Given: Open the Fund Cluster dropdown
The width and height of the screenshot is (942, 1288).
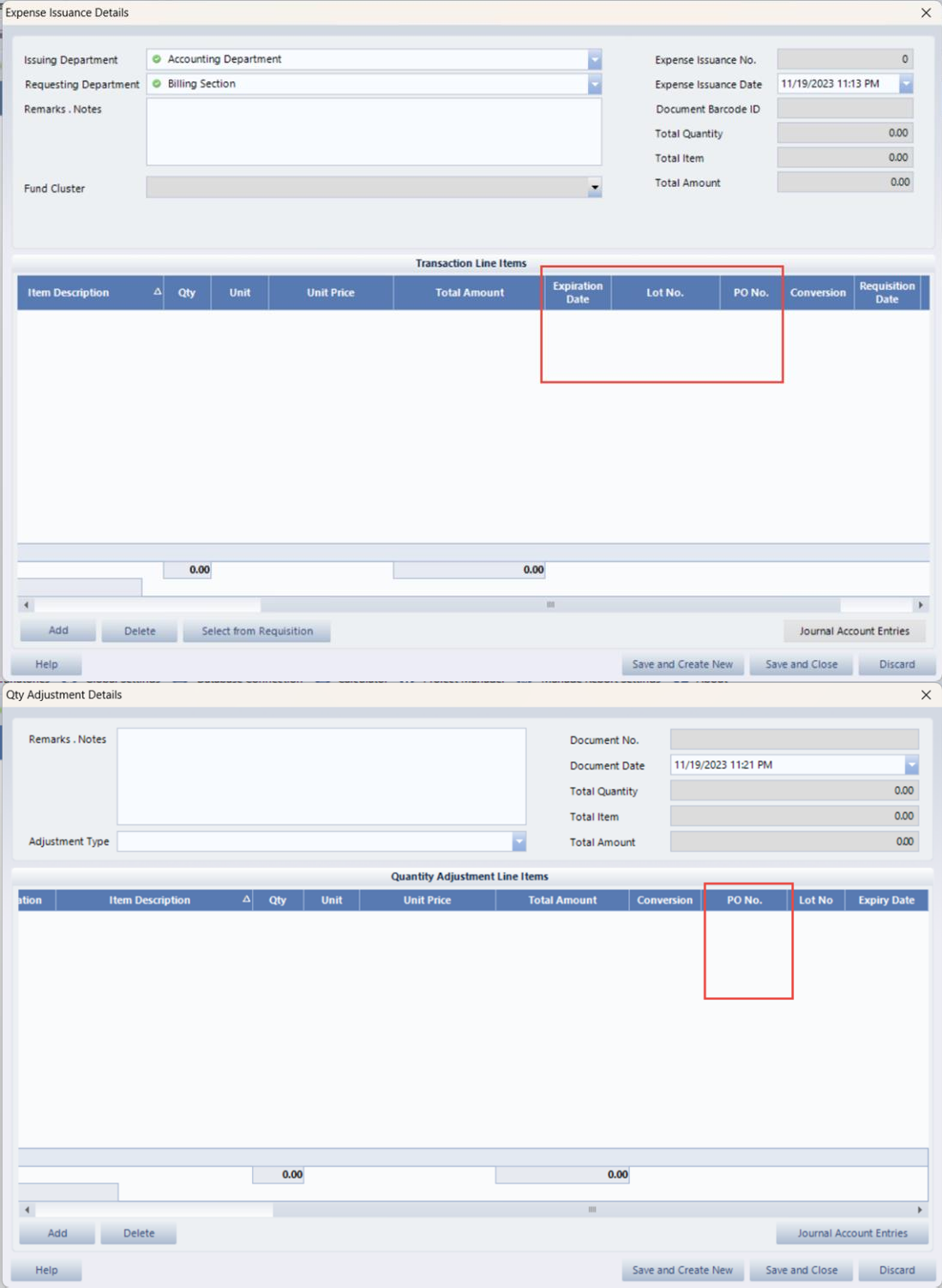Looking at the screenshot, I should [x=594, y=188].
